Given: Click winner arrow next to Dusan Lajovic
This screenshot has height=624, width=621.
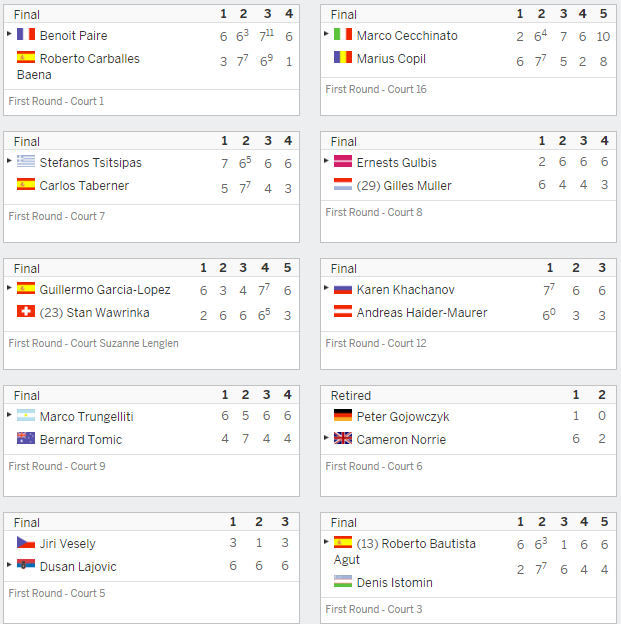Looking at the screenshot, I should 9,564.
